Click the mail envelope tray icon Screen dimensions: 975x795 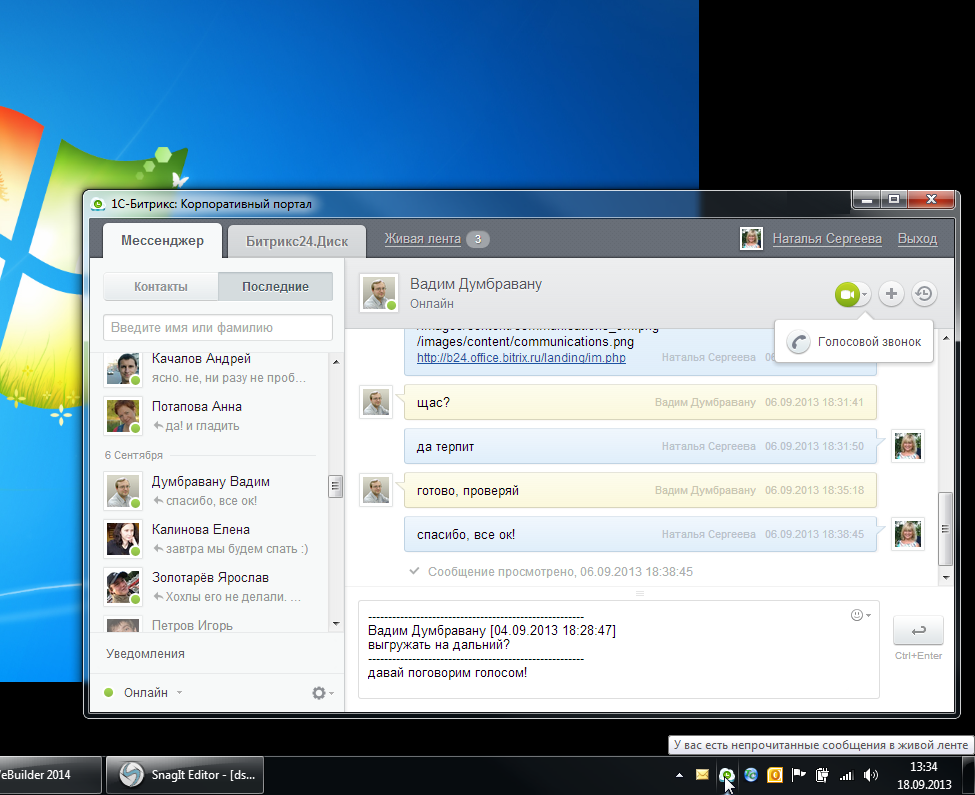702,775
